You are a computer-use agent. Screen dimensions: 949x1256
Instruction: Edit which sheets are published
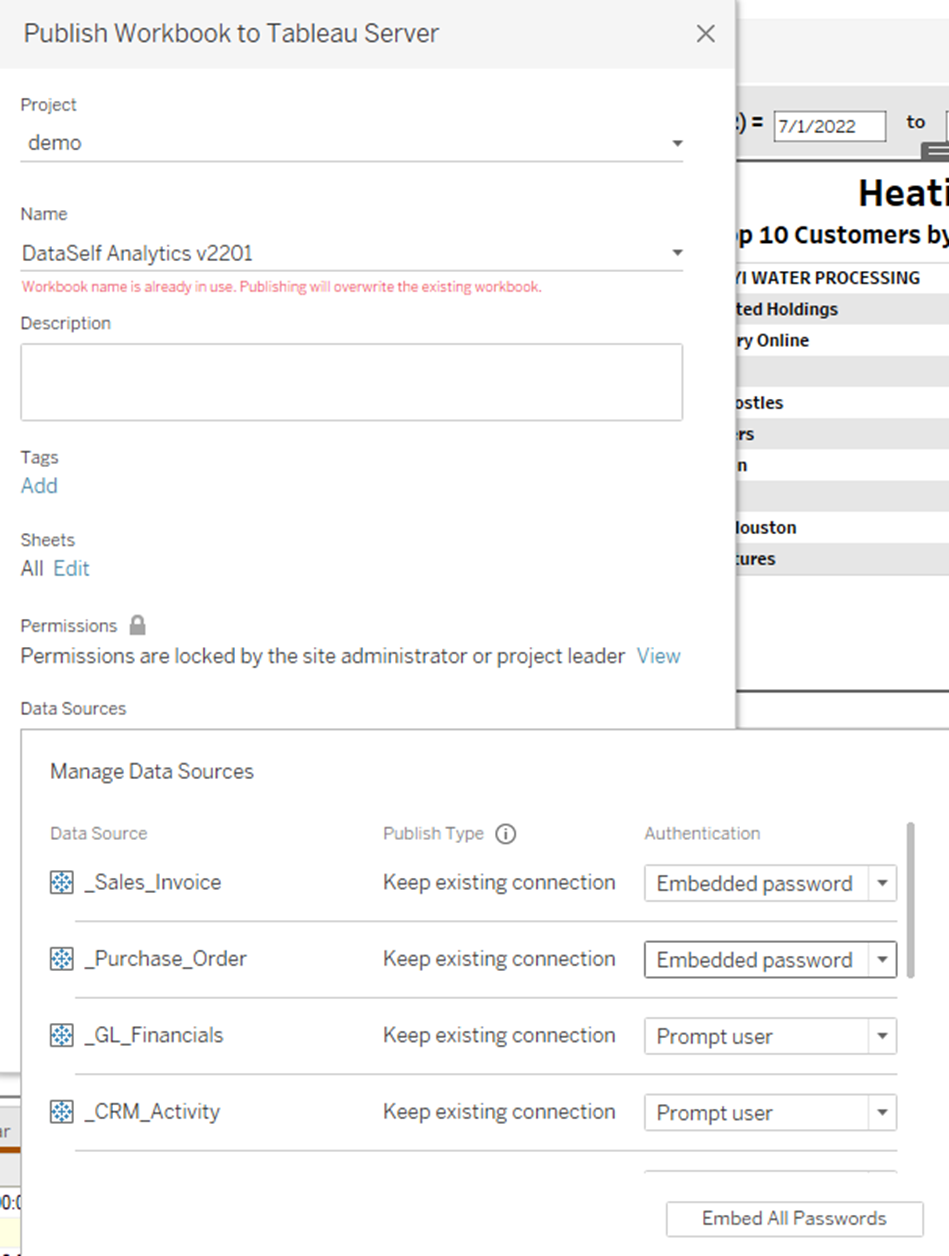[71, 568]
